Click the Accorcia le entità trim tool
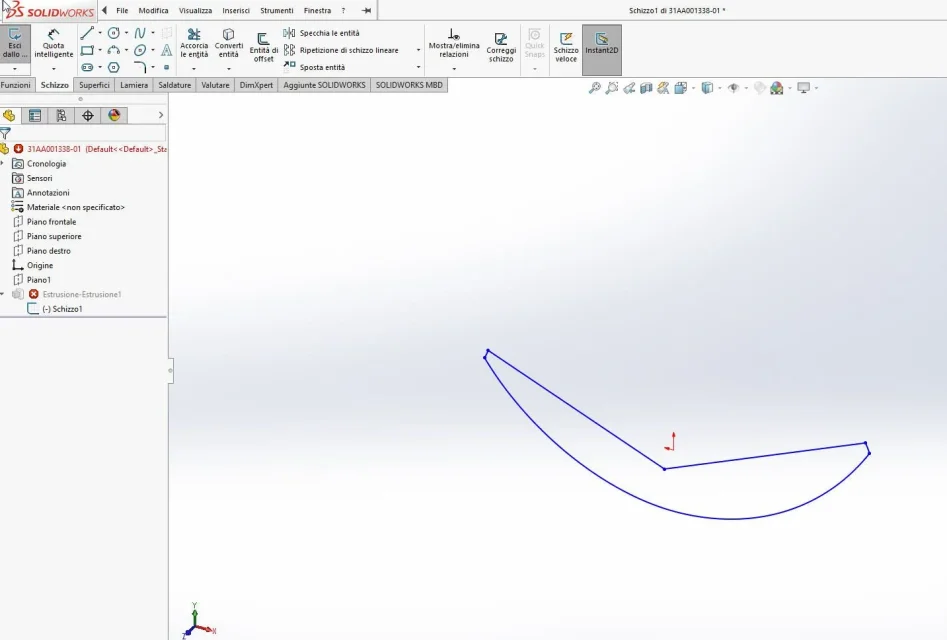Screen dimensions: 947x640 pos(194,43)
